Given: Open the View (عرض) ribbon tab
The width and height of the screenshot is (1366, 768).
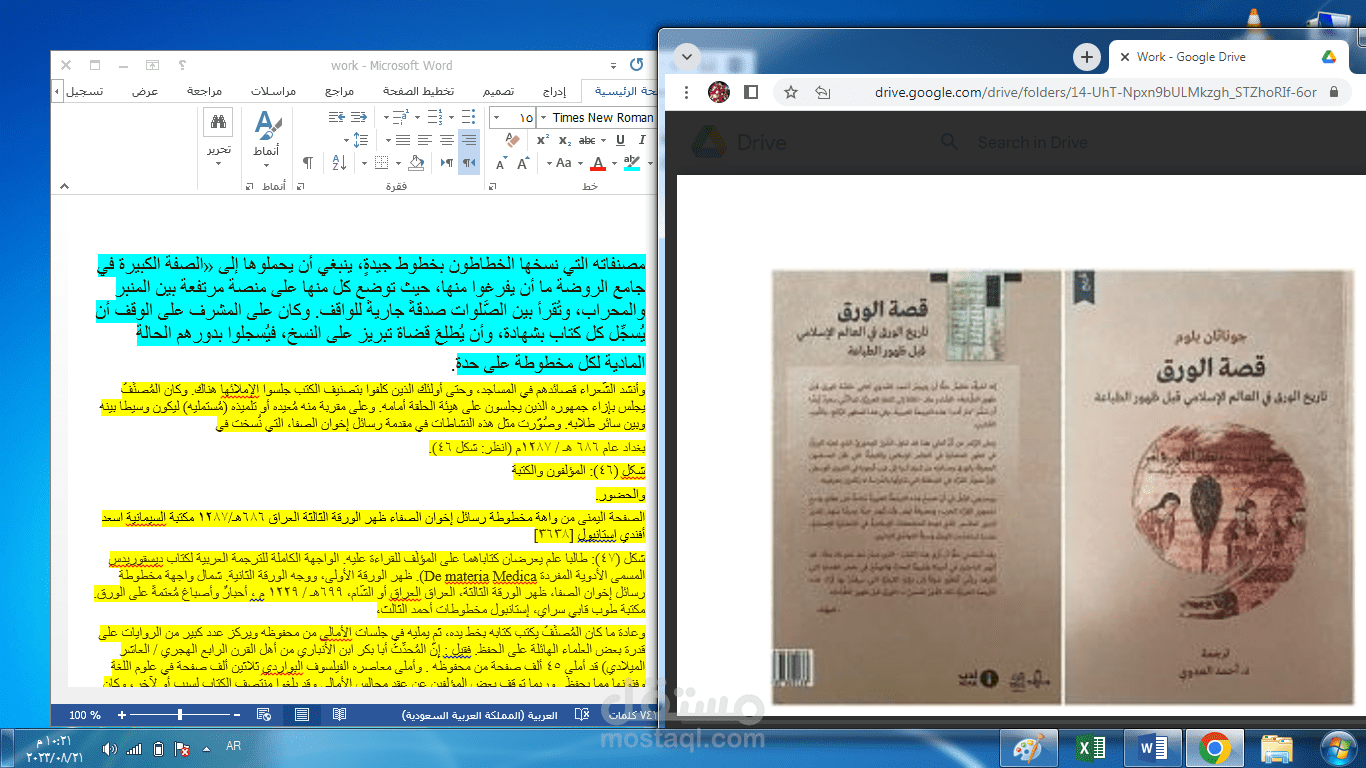Looking at the screenshot, I should click(x=145, y=91).
